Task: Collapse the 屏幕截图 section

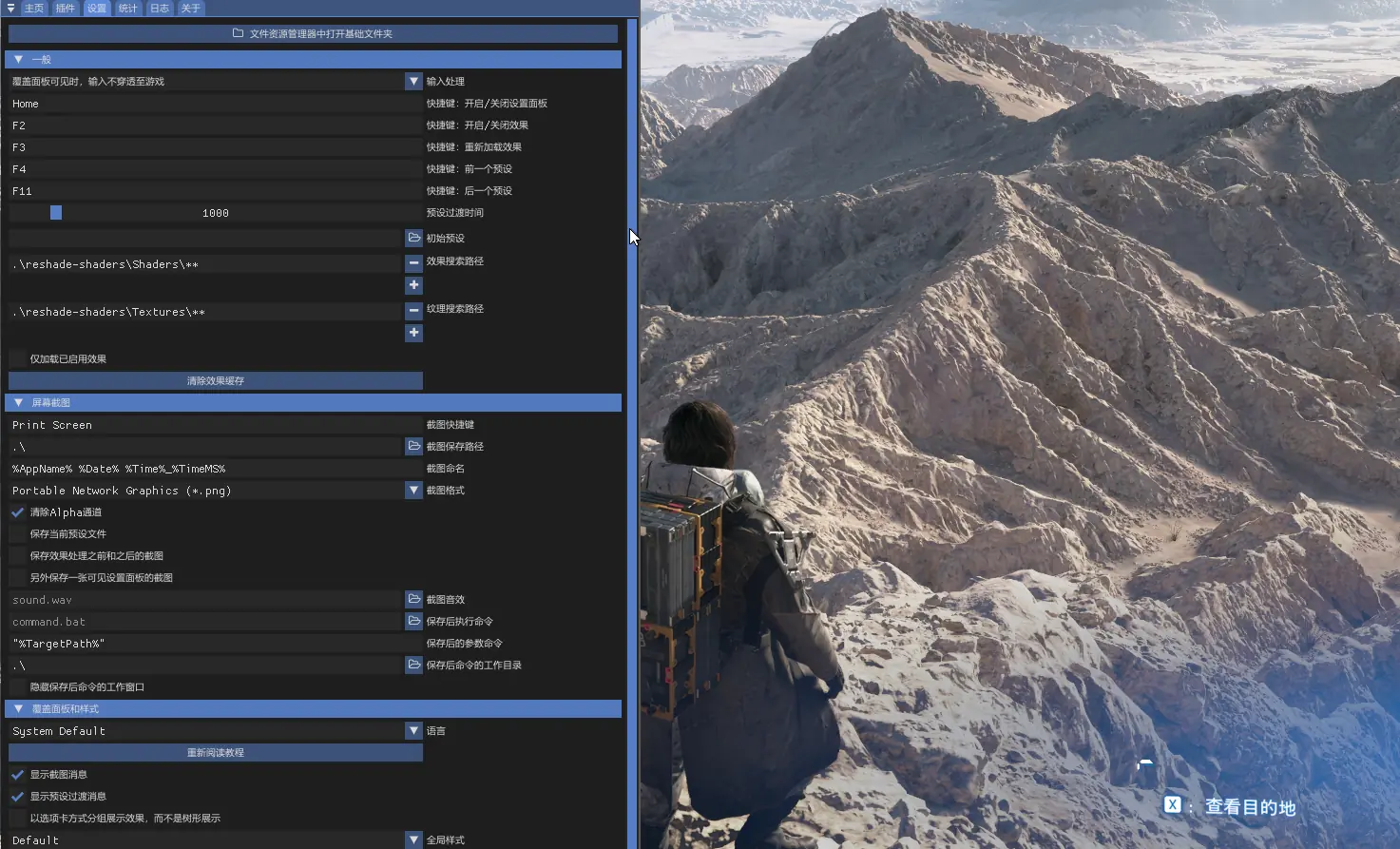Action: point(18,403)
